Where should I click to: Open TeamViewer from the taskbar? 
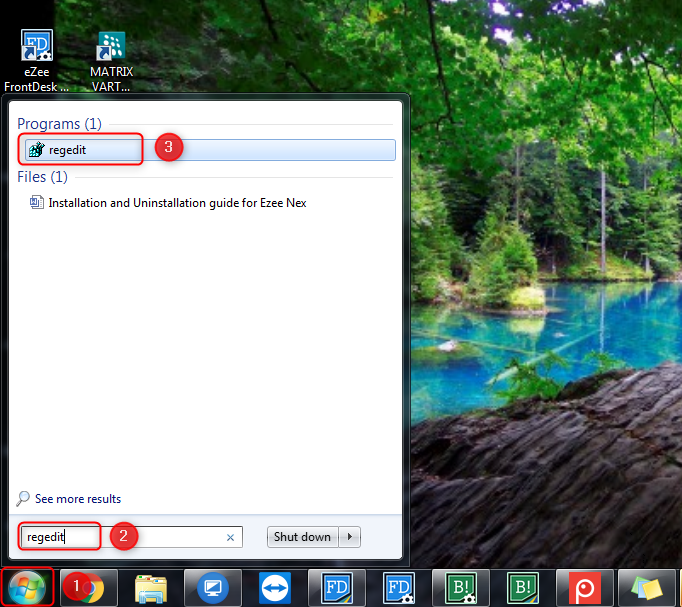coord(275,588)
